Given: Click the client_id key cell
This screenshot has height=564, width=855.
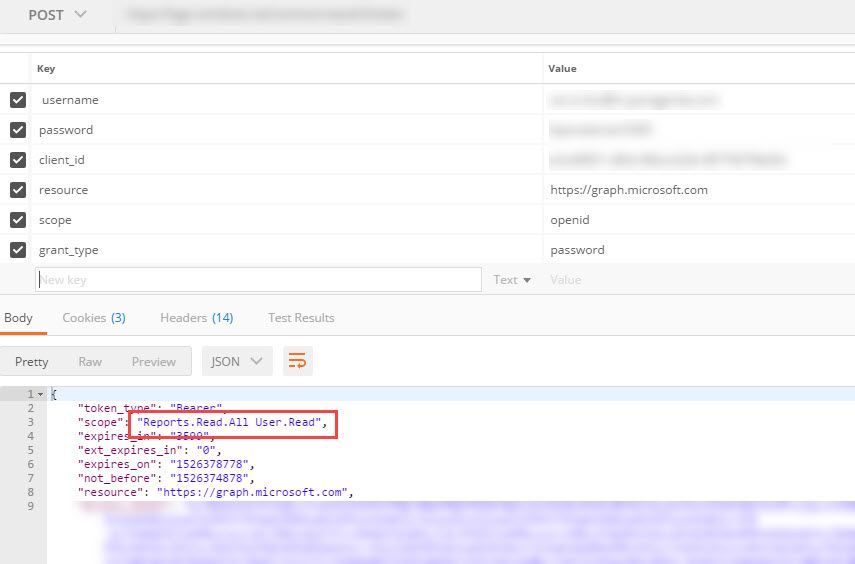Looking at the screenshot, I should pyautogui.click(x=287, y=160).
